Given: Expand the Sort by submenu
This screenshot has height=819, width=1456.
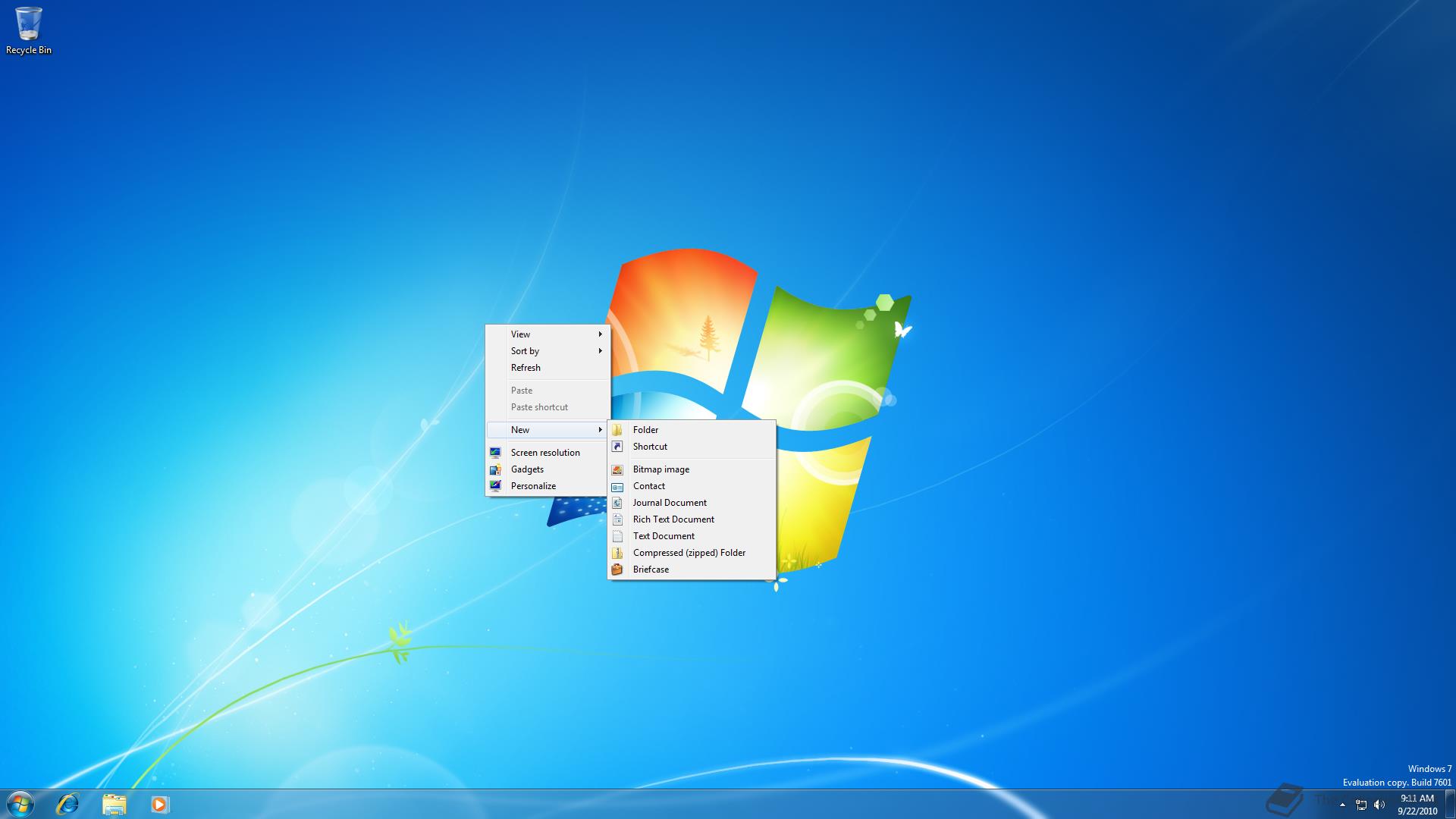Looking at the screenshot, I should (x=548, y=351).
